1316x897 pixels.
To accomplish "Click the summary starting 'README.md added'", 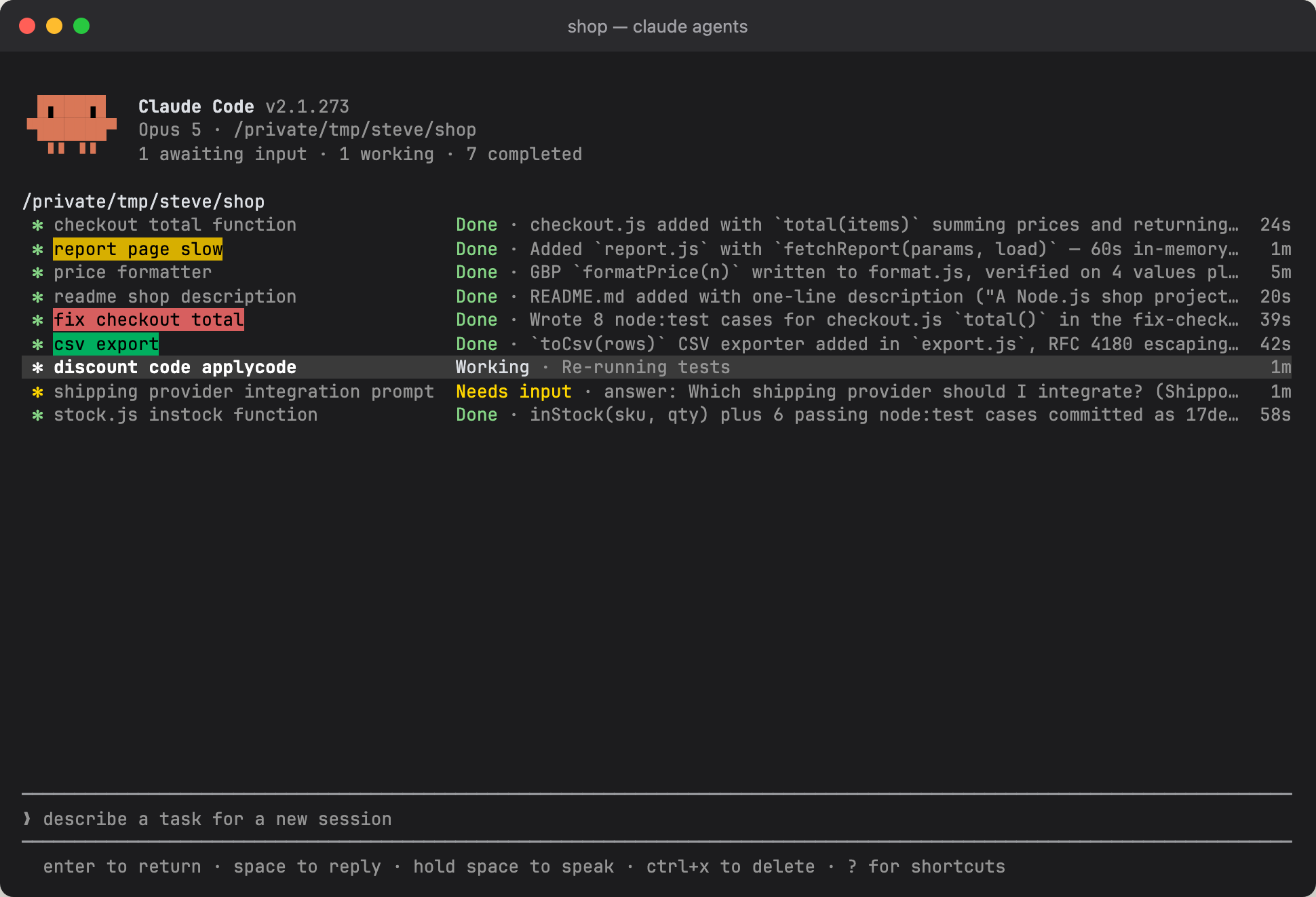I will 884,297.
